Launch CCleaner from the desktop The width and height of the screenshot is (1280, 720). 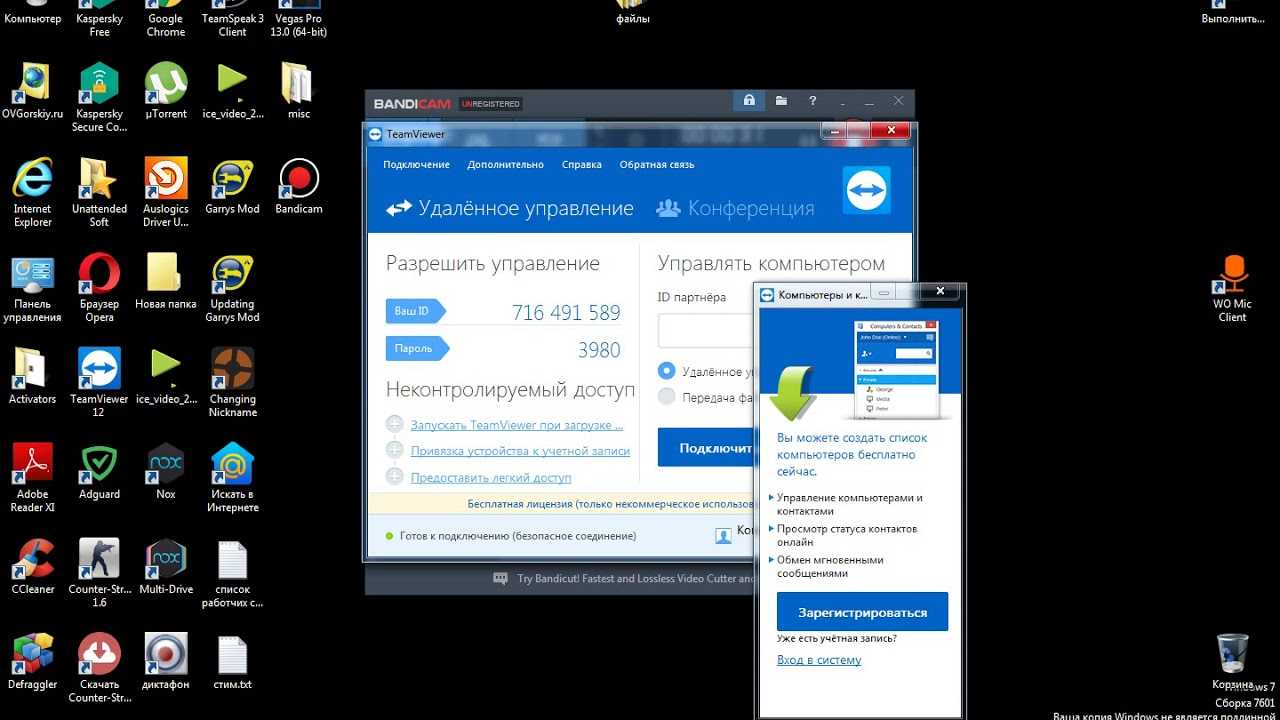tap(32, 566)
